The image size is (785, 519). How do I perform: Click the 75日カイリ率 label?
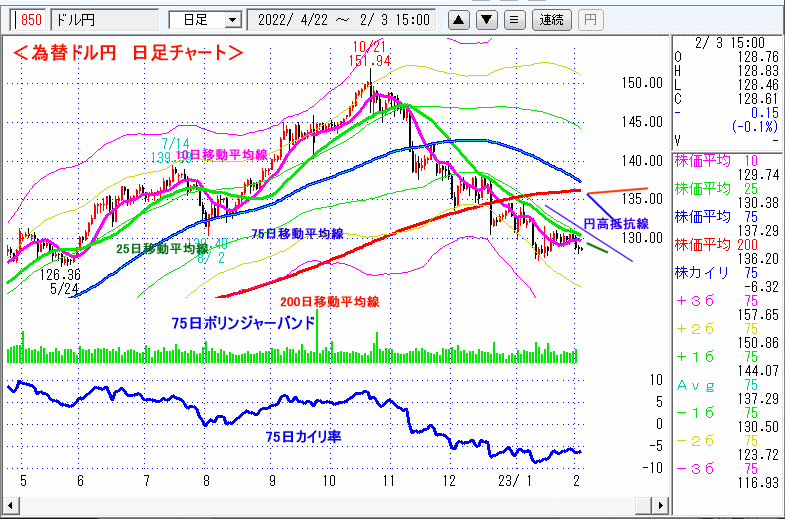click(x=303, y=437)
